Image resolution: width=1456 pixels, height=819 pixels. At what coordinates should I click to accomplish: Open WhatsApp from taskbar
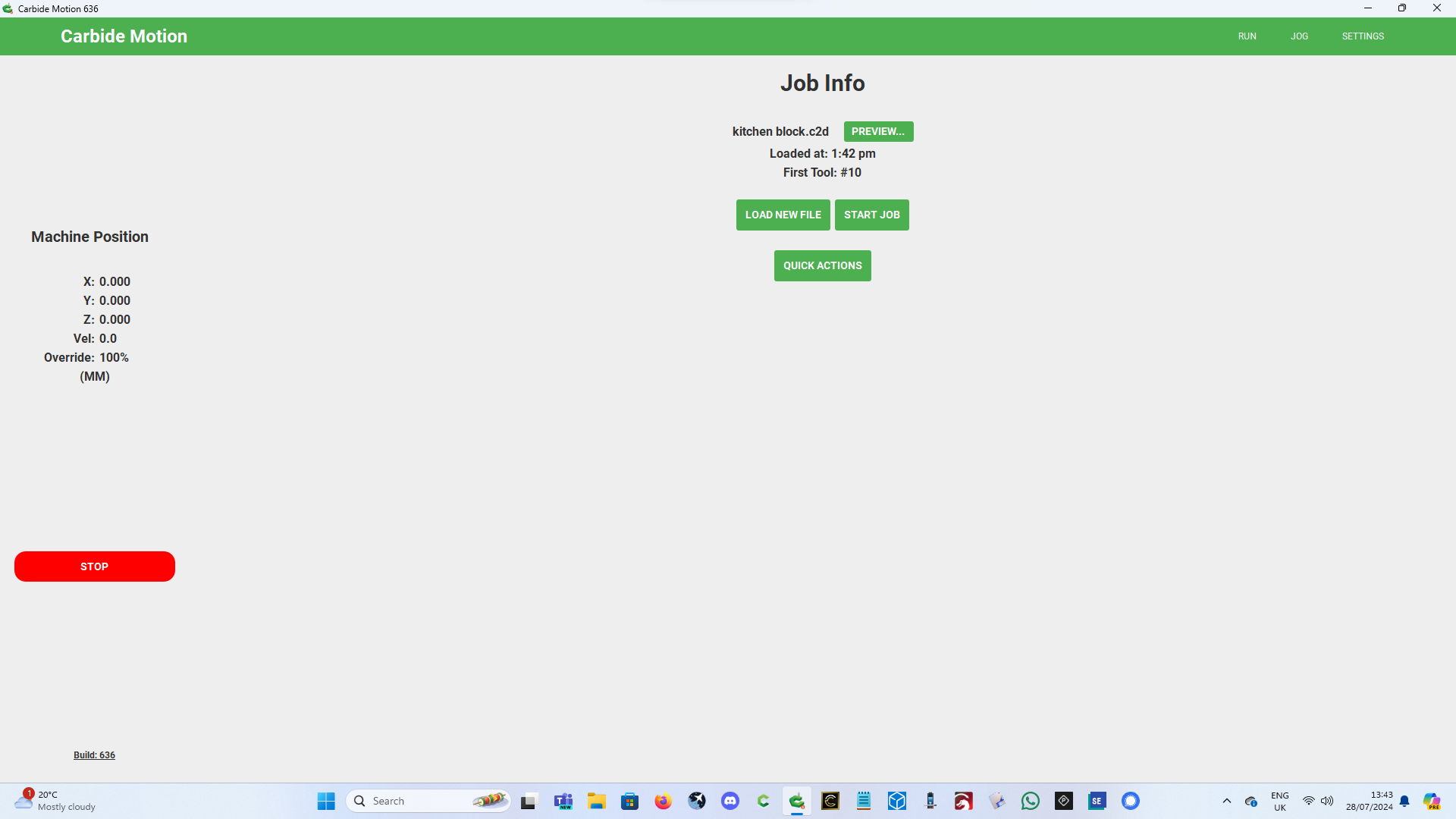(1031, 801)
